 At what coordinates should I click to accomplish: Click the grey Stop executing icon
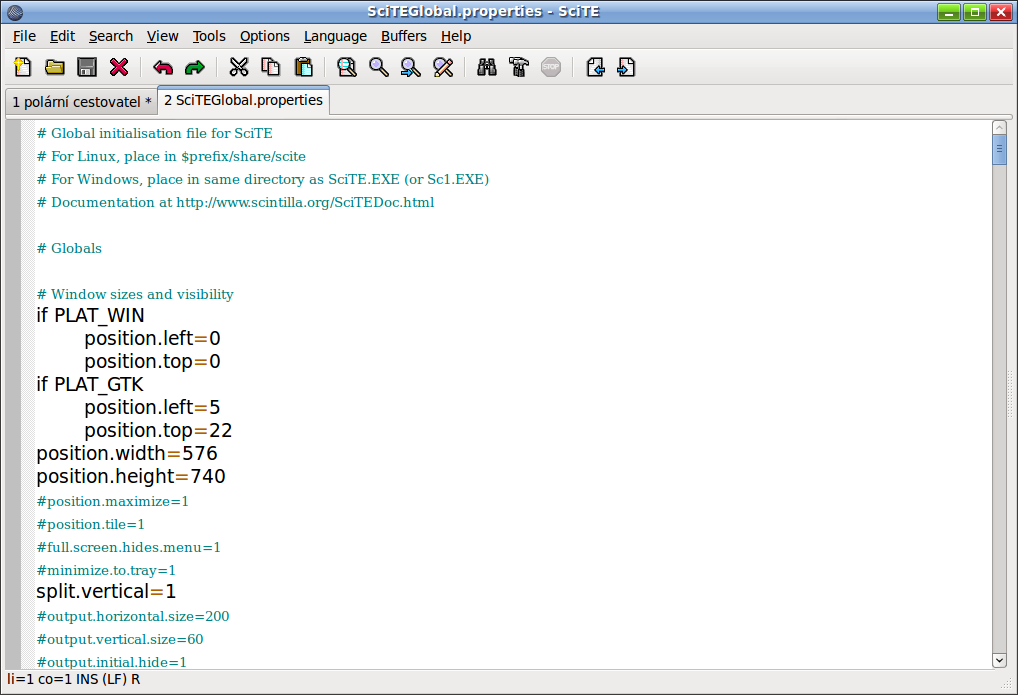pos(551,67)
